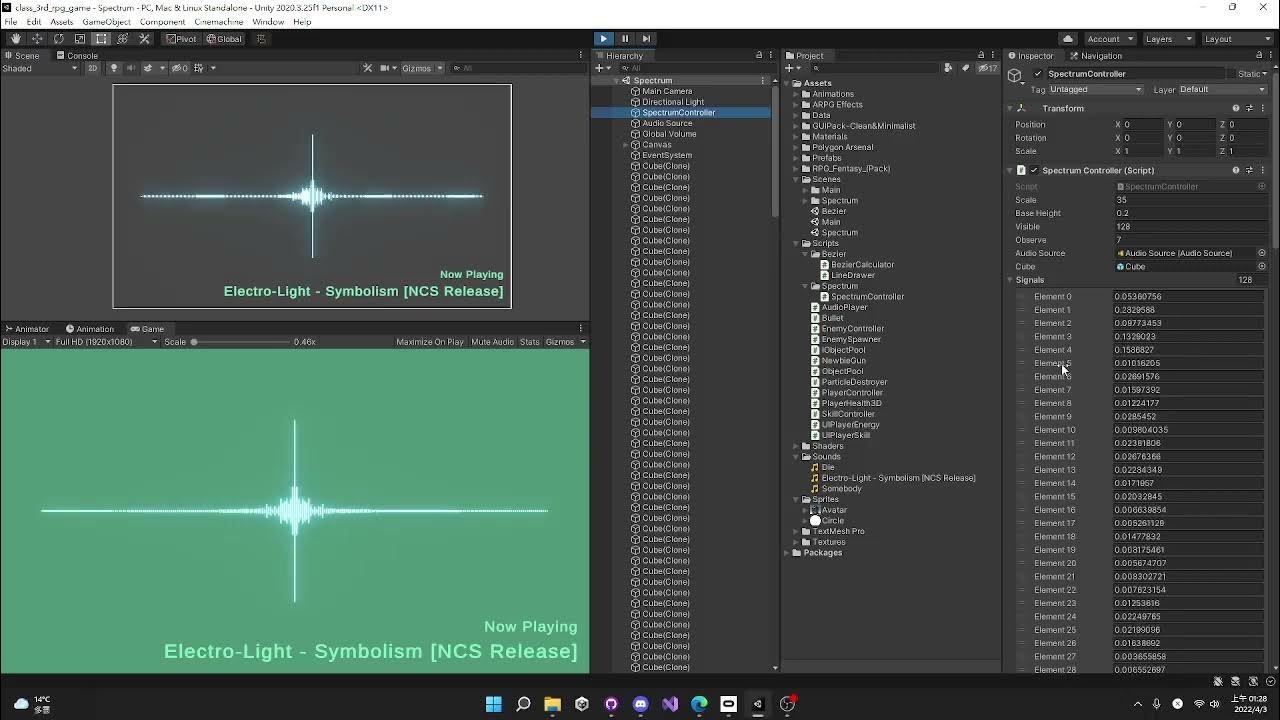This screenshot has width=1280, height=720.
Task: Open Spectrum Controller script context menu dots
Action: (x=1262, y=170)
